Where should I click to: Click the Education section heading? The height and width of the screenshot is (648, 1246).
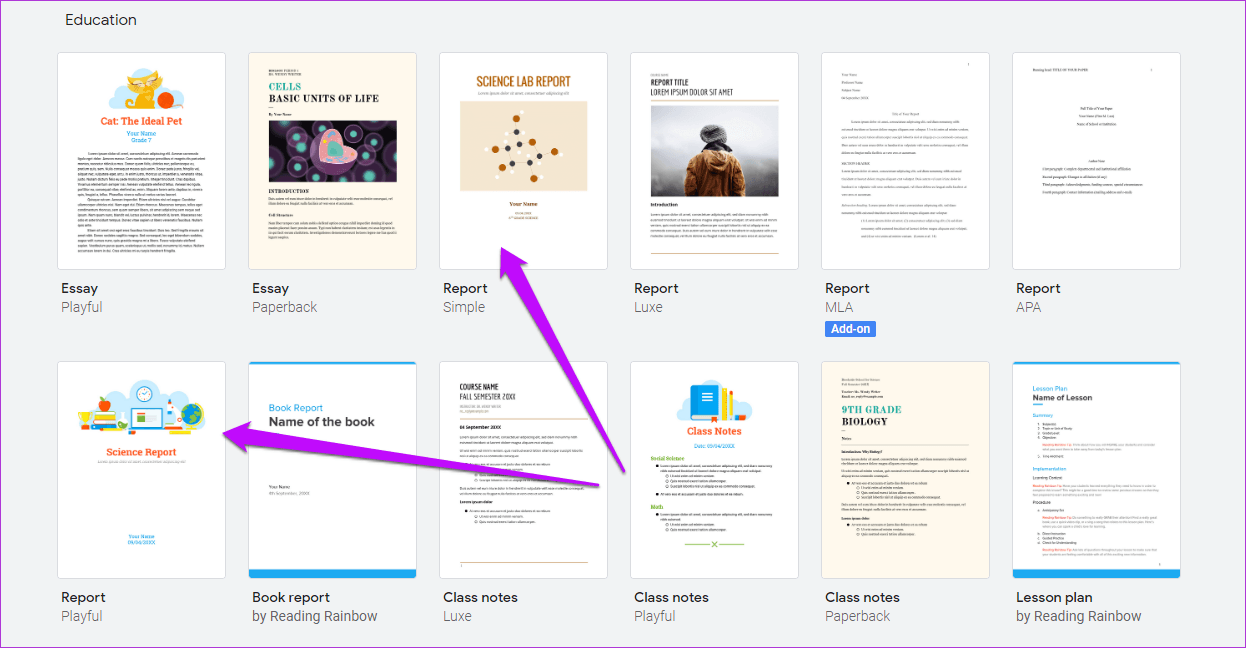pos(101,20)
